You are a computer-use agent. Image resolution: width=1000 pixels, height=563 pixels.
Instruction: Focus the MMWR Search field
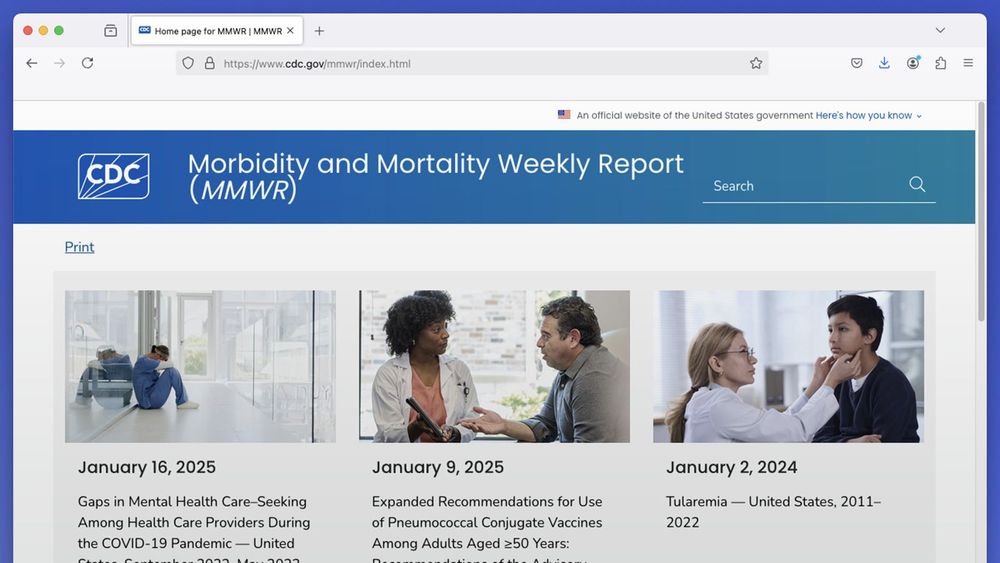[807, 186]
